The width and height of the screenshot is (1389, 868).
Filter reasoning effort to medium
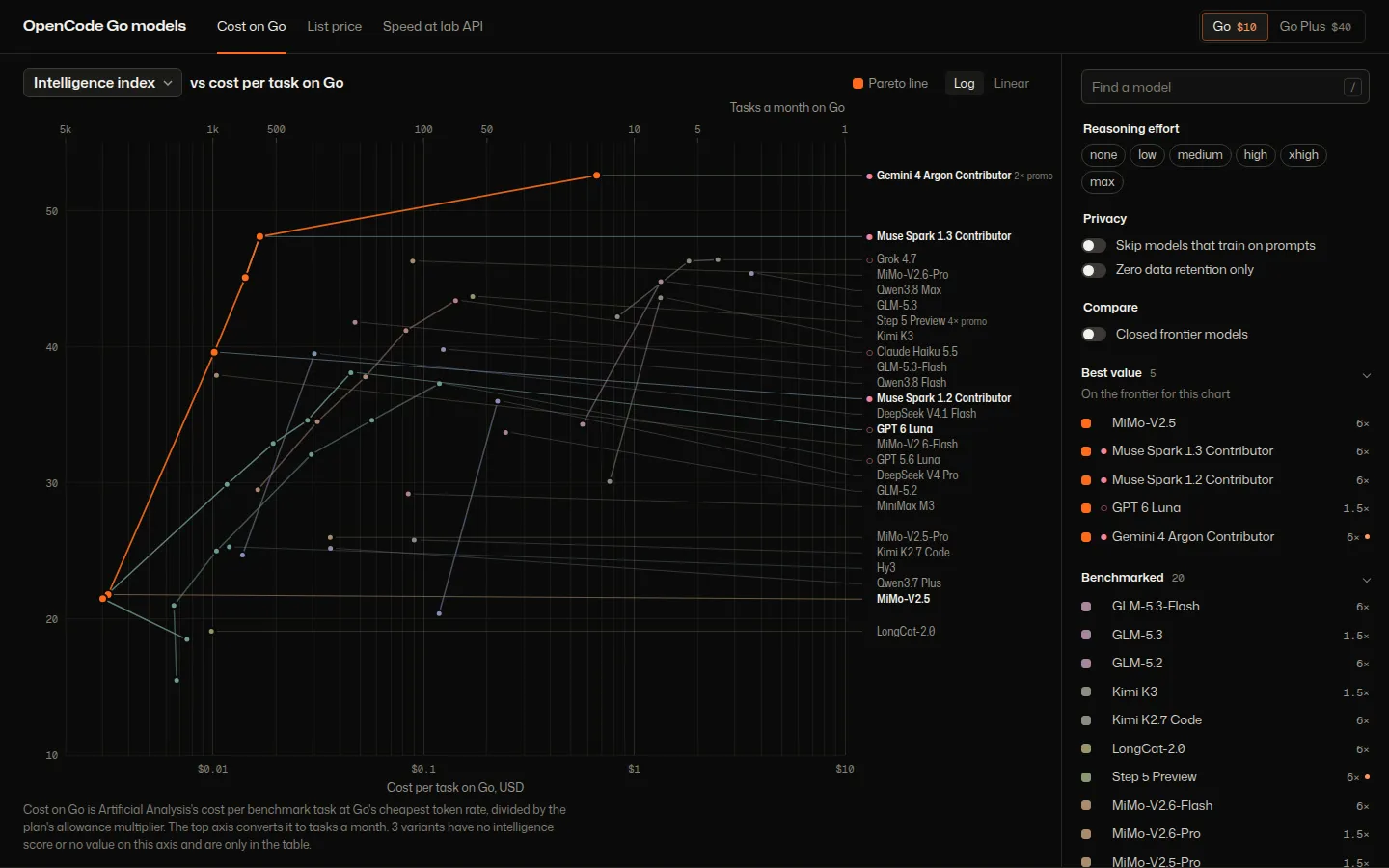pyautogui.click(x=1200, y=155)
